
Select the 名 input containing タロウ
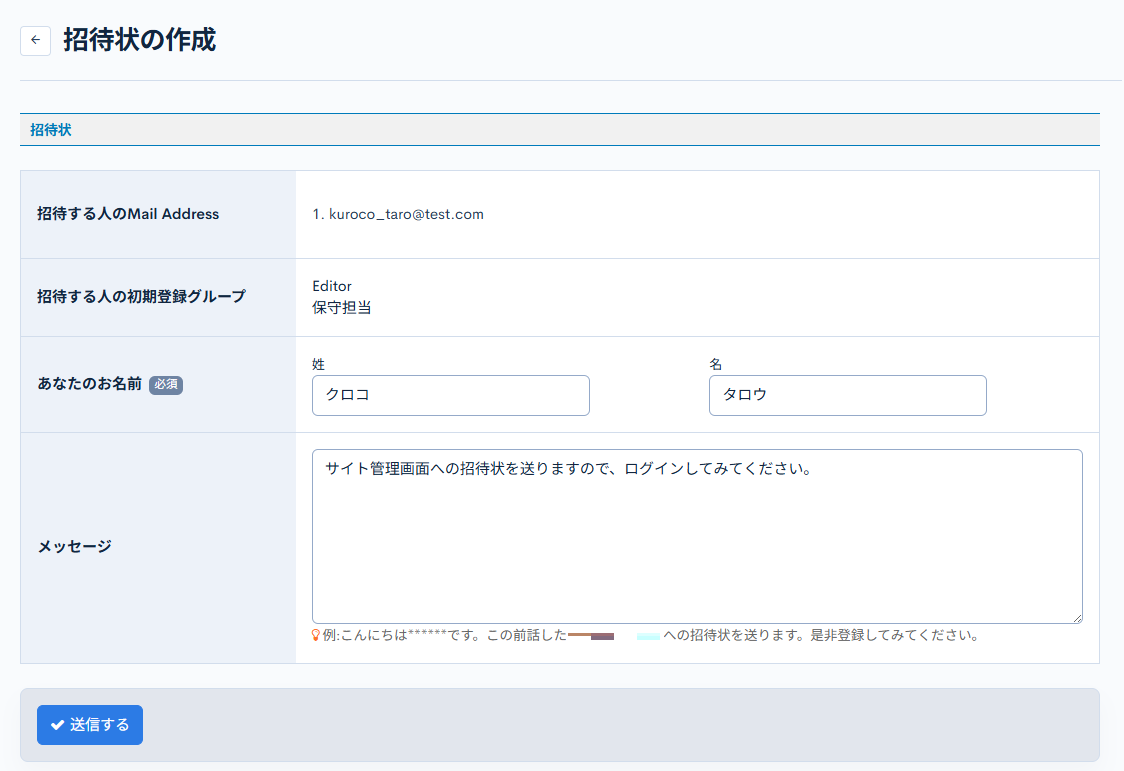pyautogui.click(x=847, y=395)
